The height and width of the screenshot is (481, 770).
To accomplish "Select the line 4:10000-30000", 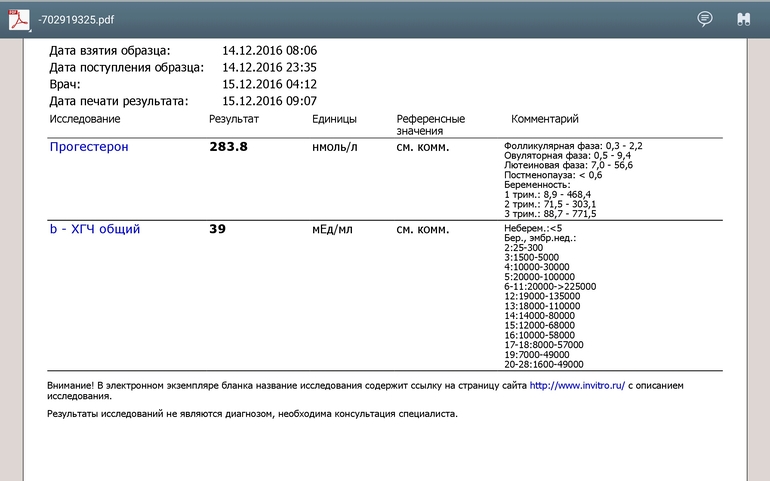I will pyautogui.click(x=537, y=267).
